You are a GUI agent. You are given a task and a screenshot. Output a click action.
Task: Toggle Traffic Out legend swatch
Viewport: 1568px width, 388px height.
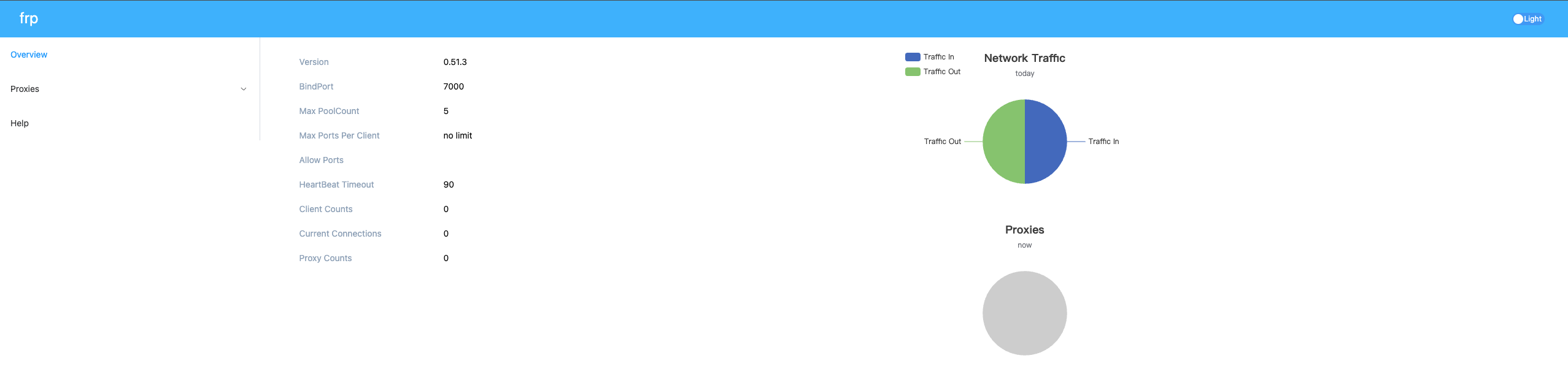coord(913,72)
